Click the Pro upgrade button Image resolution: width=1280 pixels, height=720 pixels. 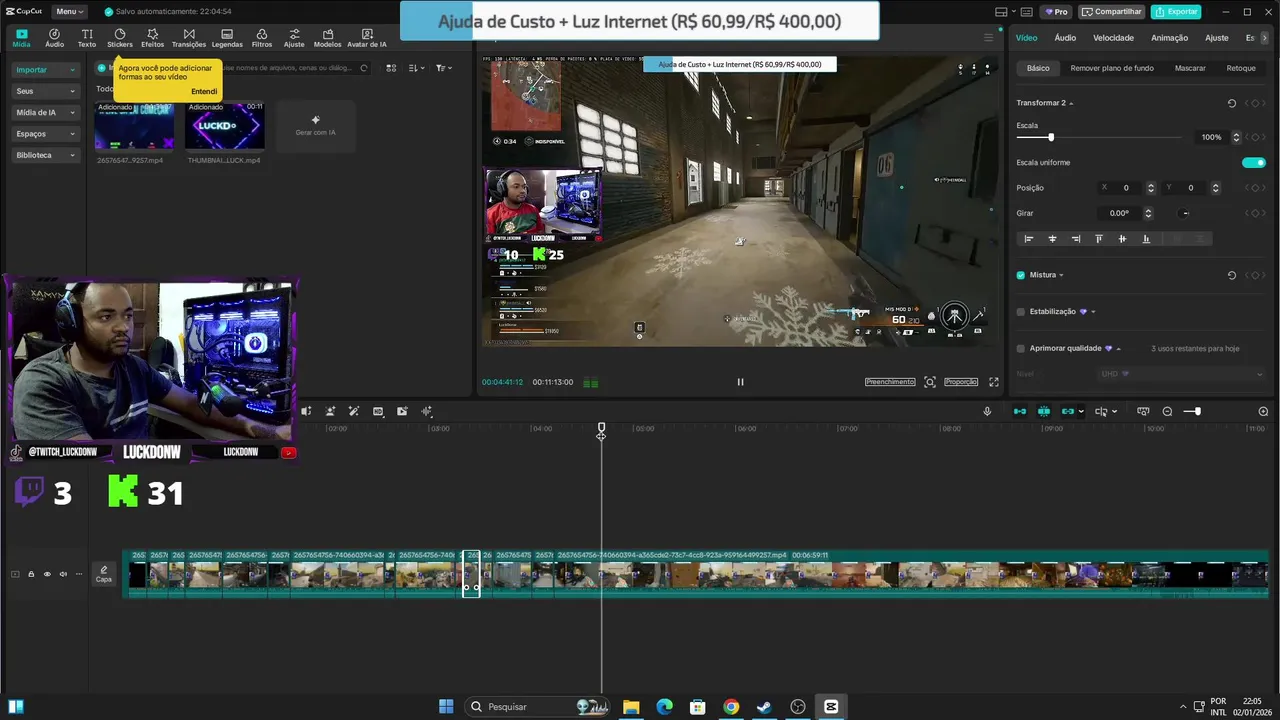click(x=1056, y=12)
